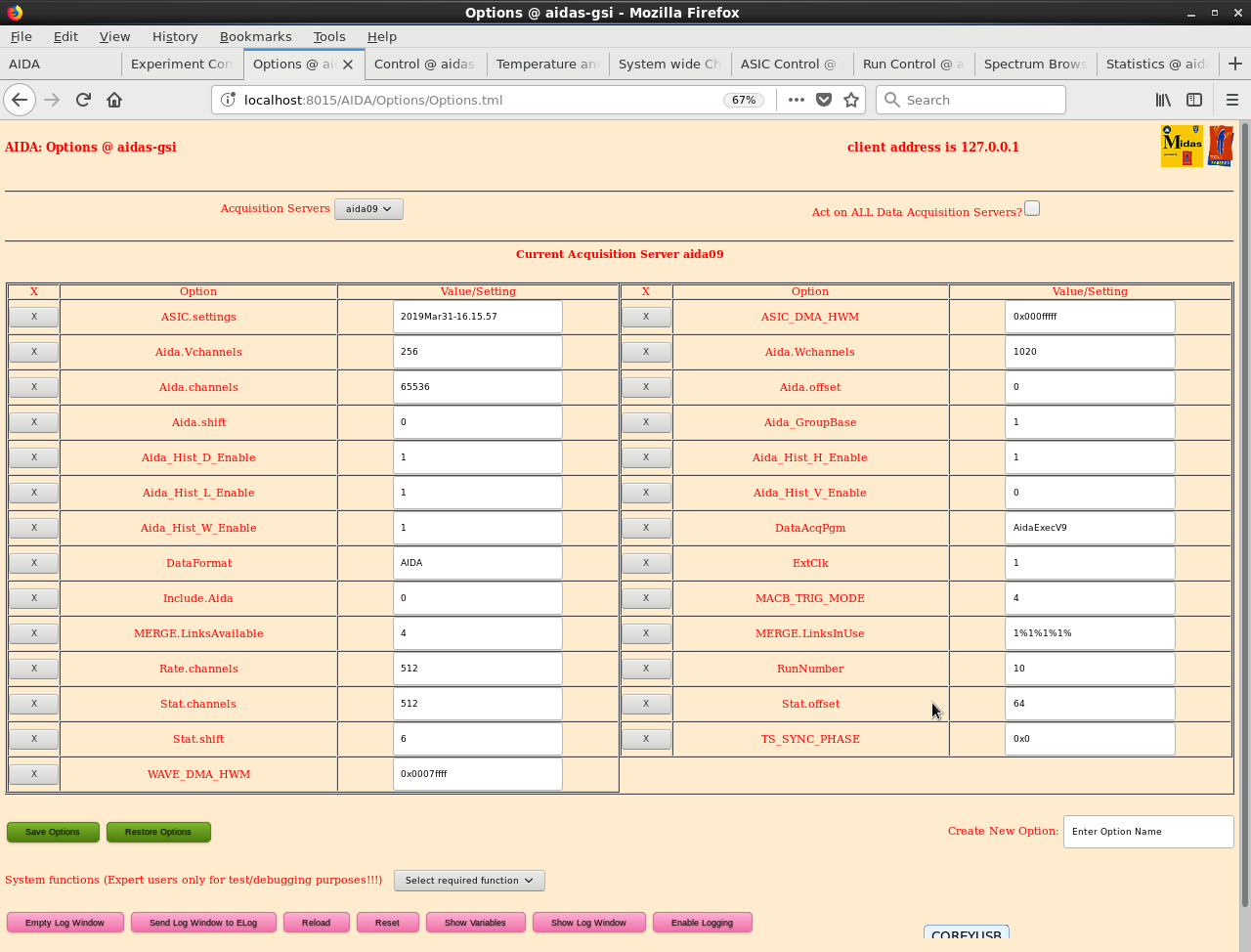Image resolution: width=1251 pixels, height=952 pixels.
Task: Click the 67% zoom level indicator
Action: click(x=744, y=100)
